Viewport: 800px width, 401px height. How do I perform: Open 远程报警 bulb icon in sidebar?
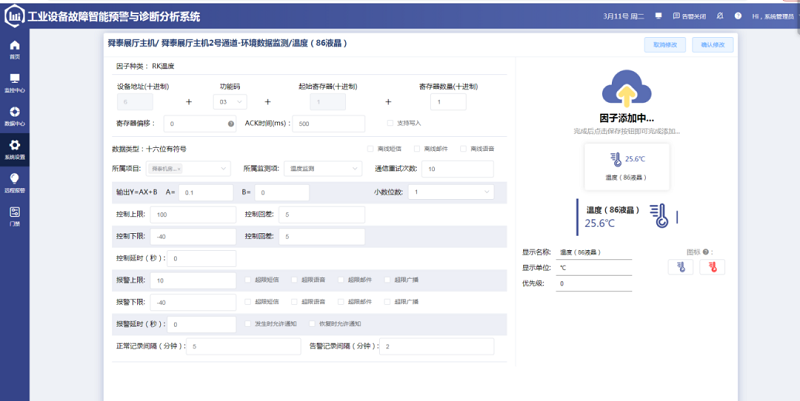14,182
